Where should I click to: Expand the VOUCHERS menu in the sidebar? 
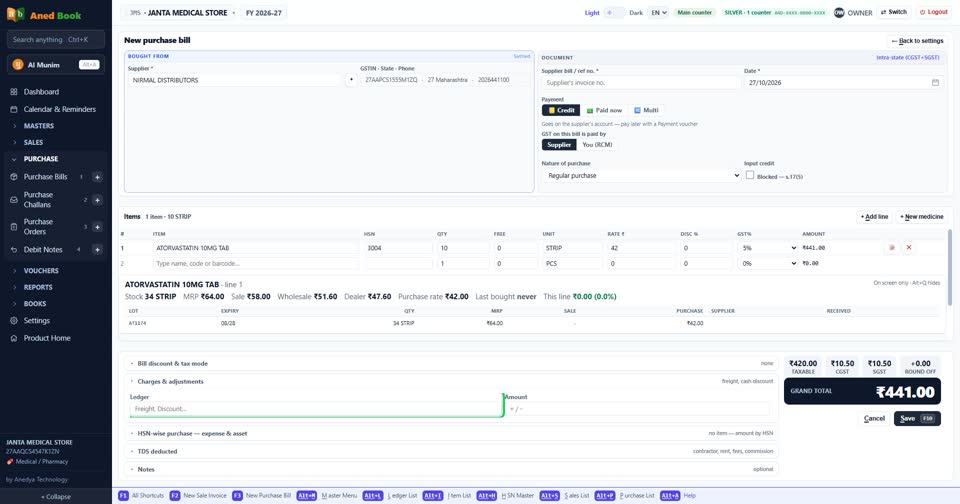[41, 271]
